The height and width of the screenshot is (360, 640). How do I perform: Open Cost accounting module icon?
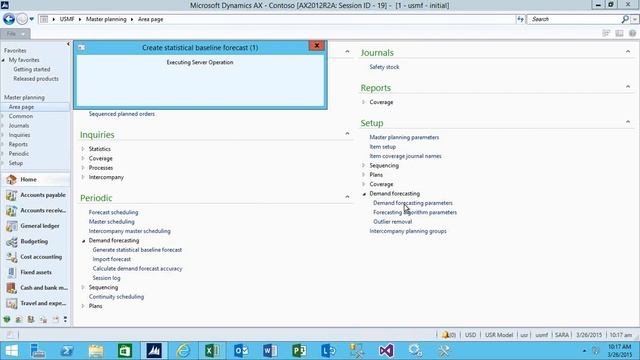[x=11, y=257]
